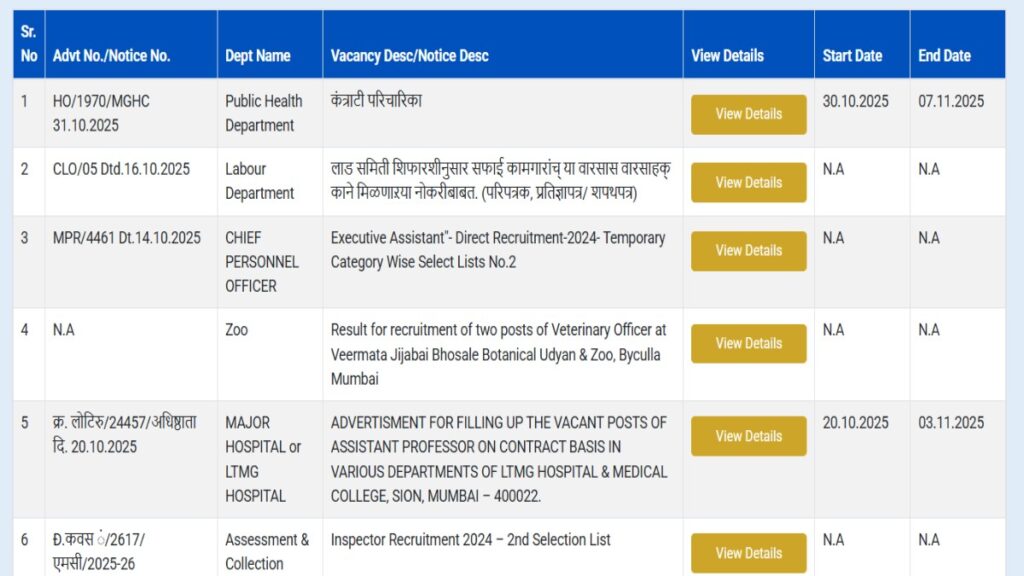Click the Executive Assistant Direct Recruitment description
Image resolution: width=1024 pixels, height=576 pixels.
497,250
